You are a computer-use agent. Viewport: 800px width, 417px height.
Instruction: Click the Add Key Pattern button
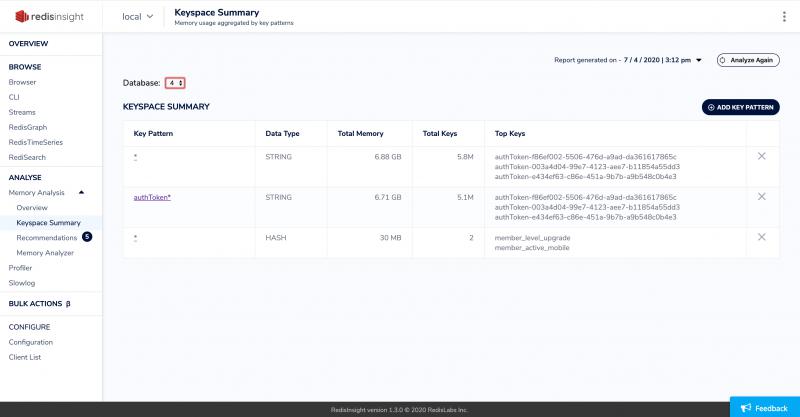tap(740, 107)
